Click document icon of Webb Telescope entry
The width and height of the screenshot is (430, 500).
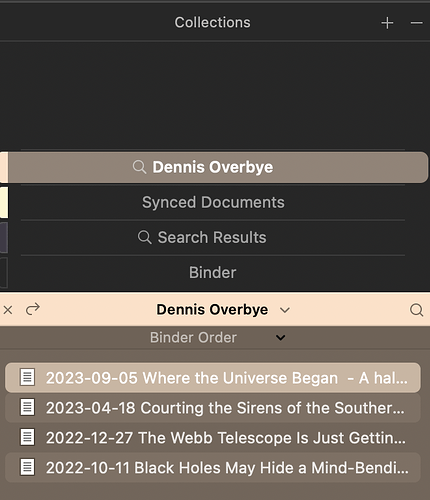pyautogui.click(x=27, y=437)
